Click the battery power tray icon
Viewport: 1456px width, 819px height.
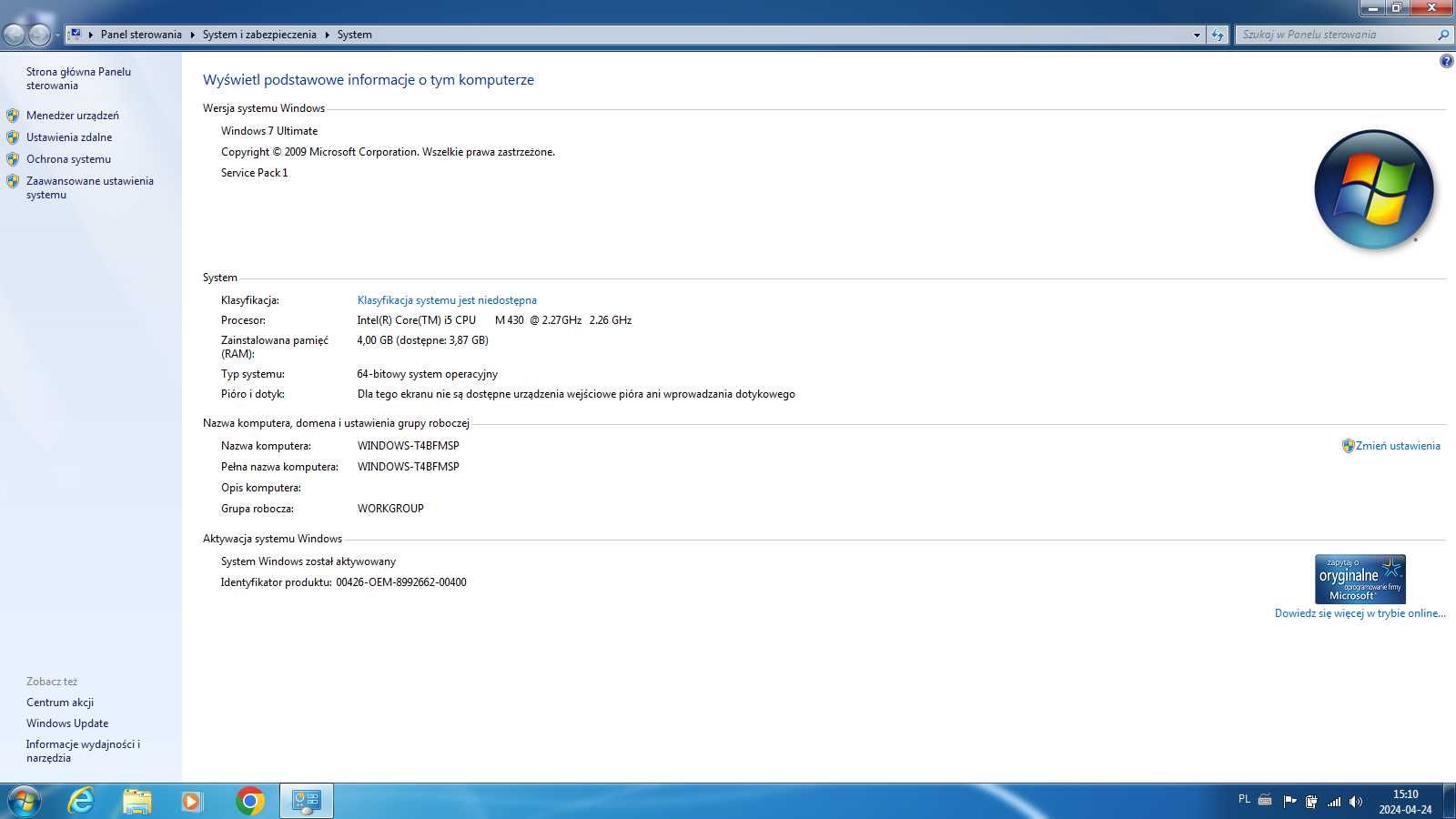click(x=1311, y=801)
